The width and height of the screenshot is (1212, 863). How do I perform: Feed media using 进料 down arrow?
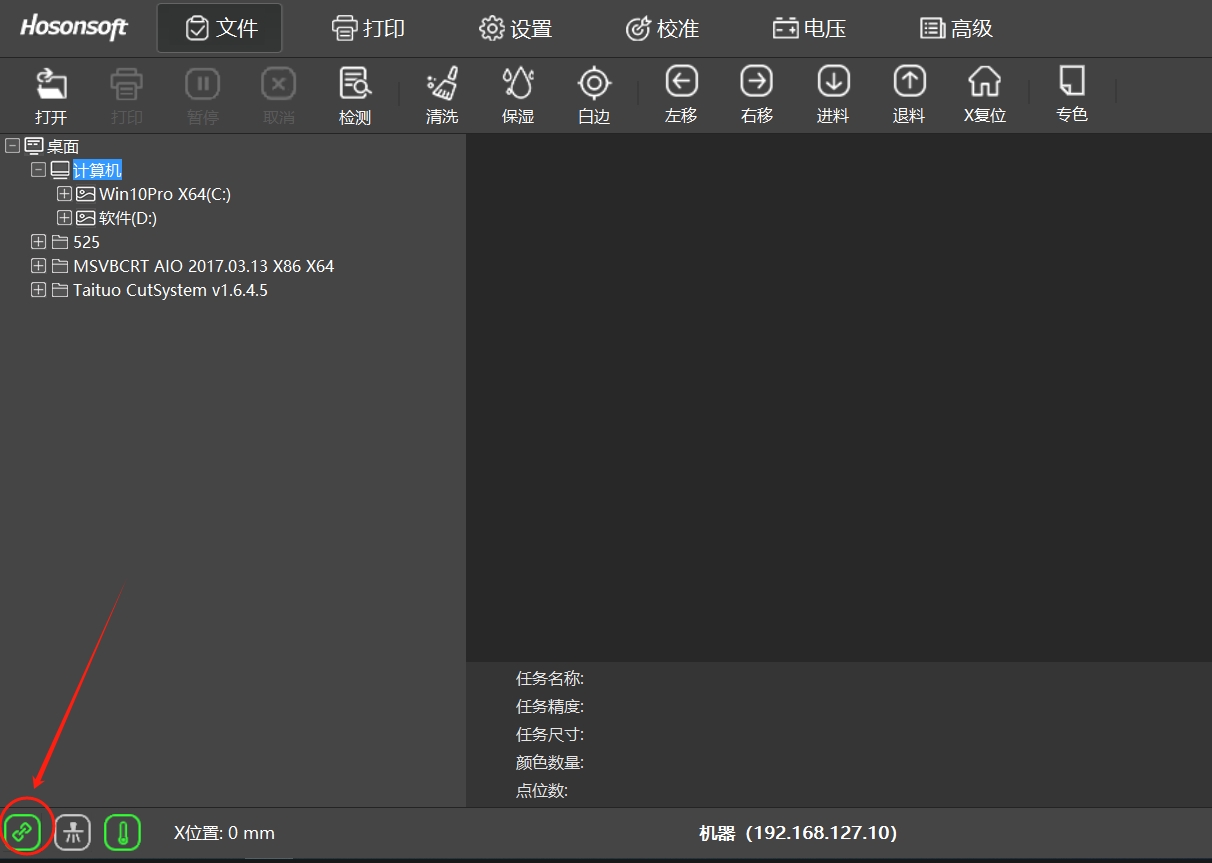click(833, 82)
